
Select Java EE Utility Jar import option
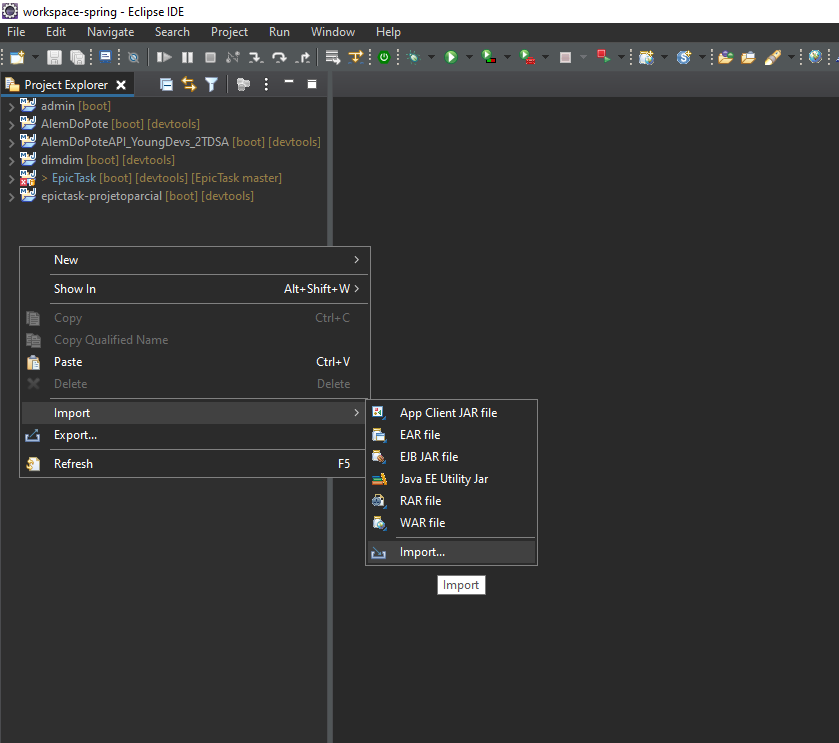pos(452,479)
